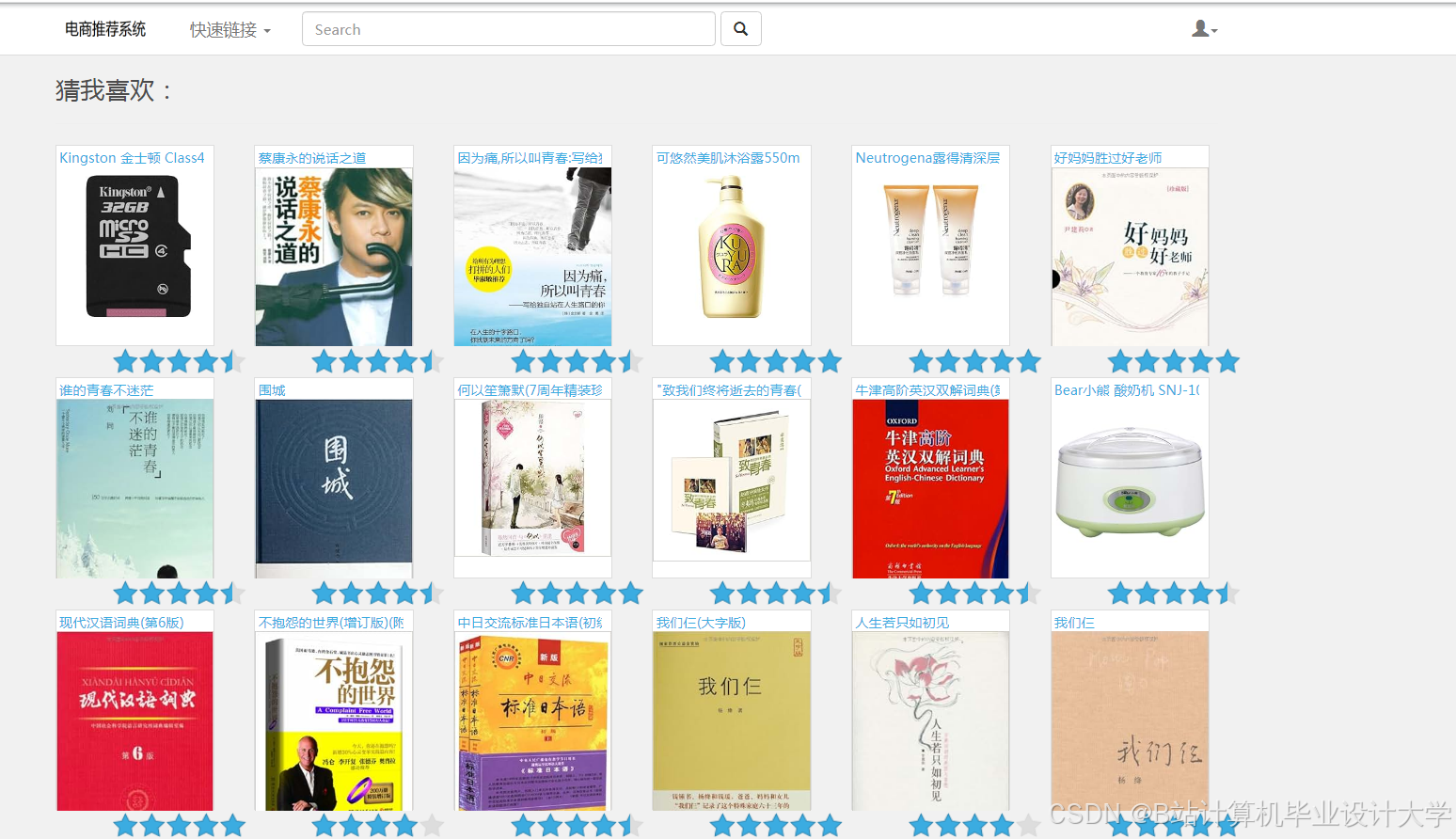Open the 因为痛,所以叫青春 title link
This screenshot has height=839, width=1456.
point(530,158)
